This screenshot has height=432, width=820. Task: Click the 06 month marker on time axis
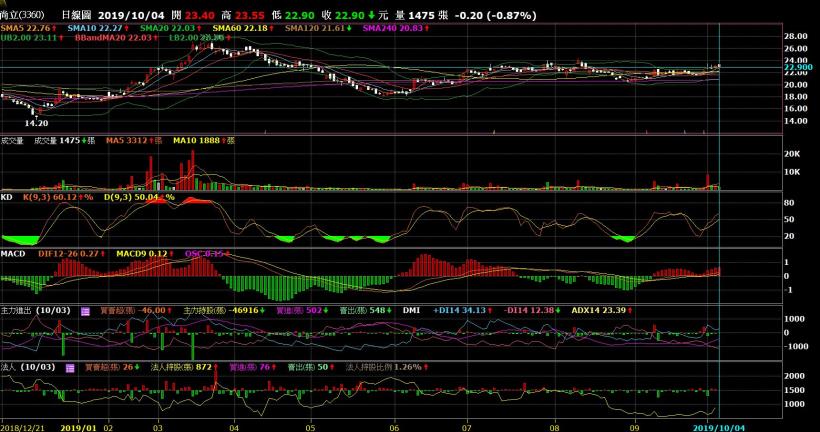coord(394,428)
